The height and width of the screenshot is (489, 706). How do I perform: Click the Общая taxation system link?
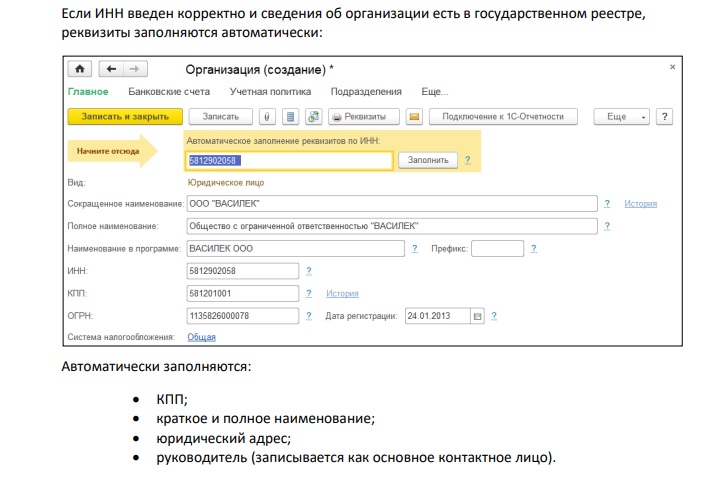coord(202,338)
